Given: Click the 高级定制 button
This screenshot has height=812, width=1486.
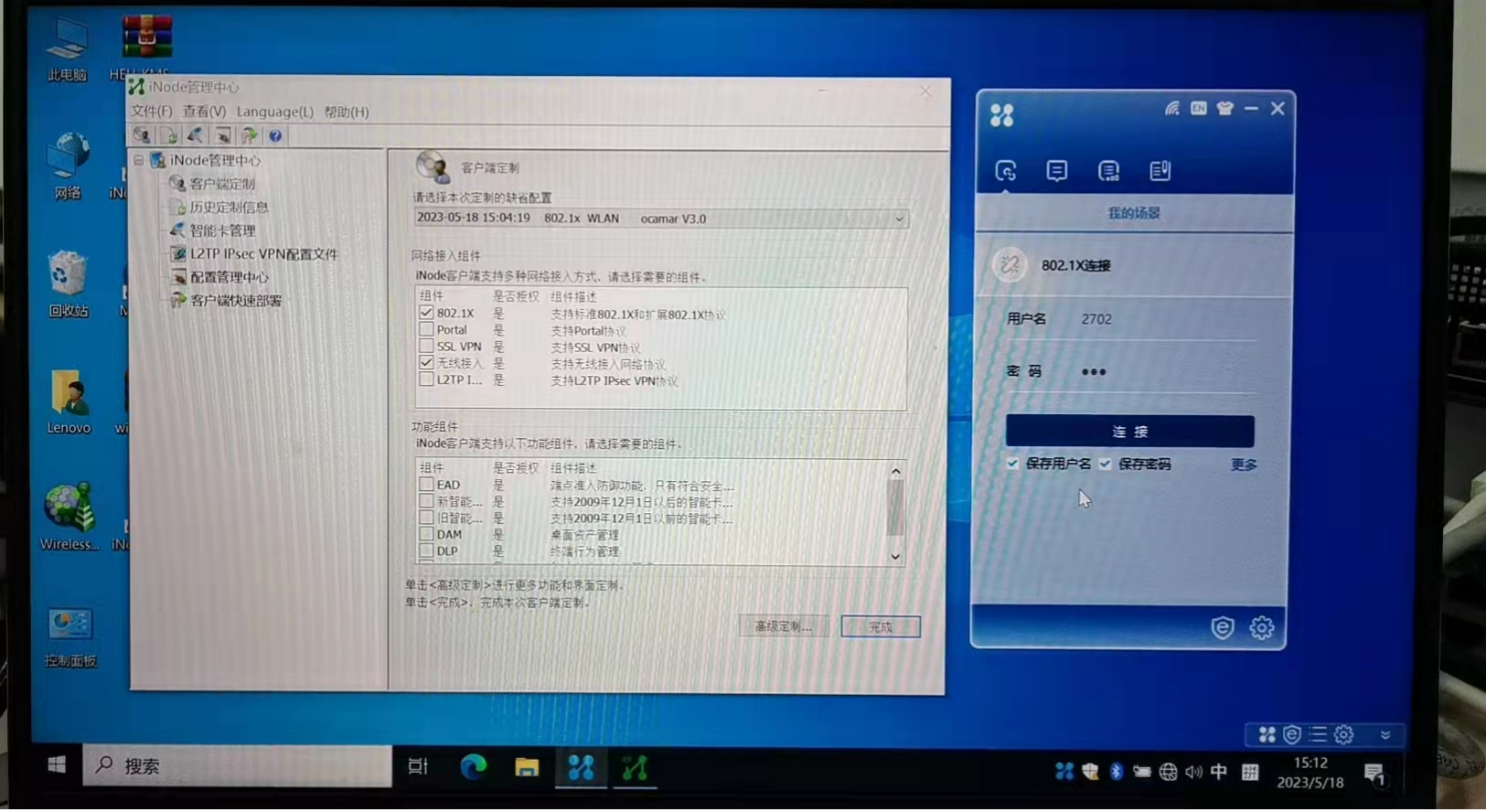Looking at the screenshot, I should 783,626.
